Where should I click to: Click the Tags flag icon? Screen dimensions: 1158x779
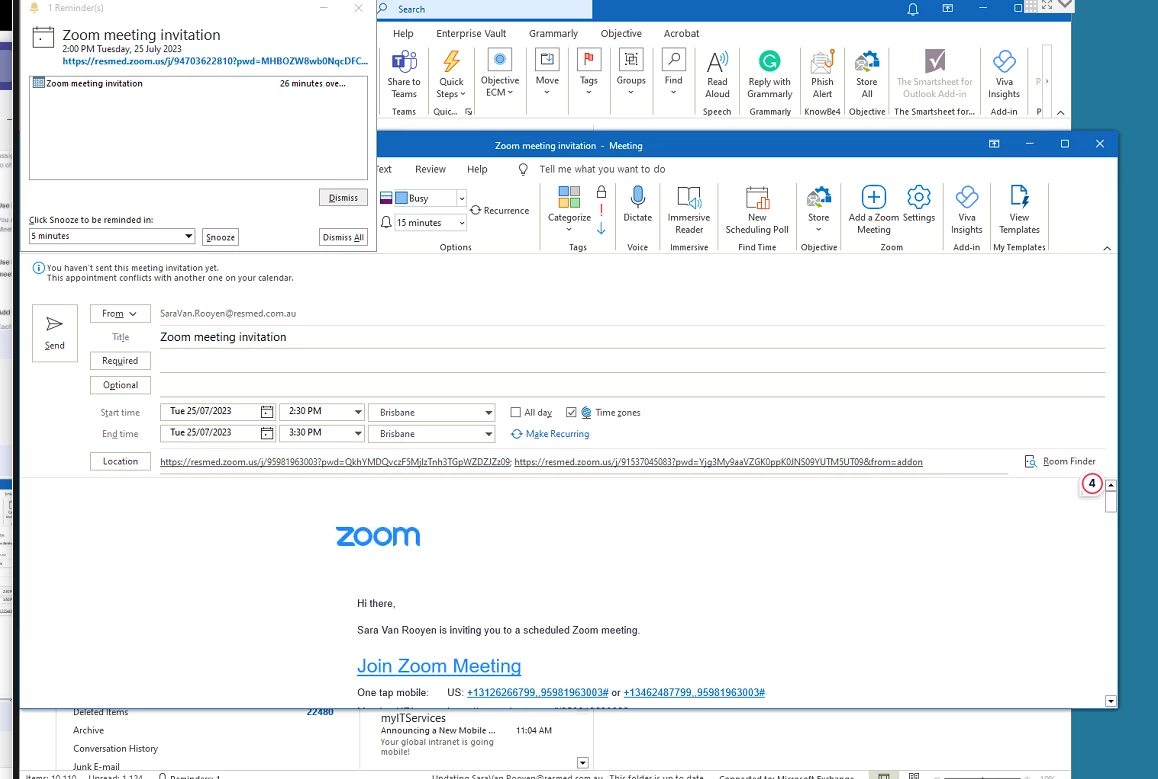[x=589, y=72]
